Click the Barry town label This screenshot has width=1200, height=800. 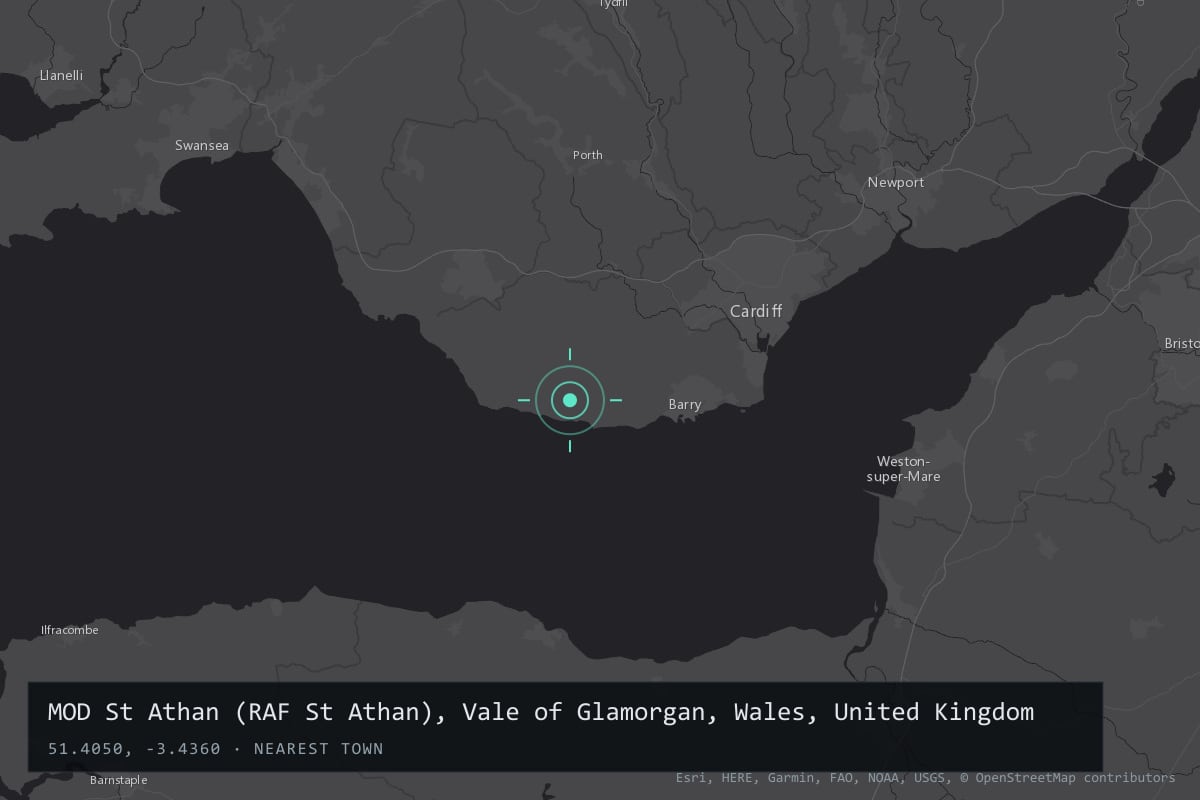click(x=685, y=405)
